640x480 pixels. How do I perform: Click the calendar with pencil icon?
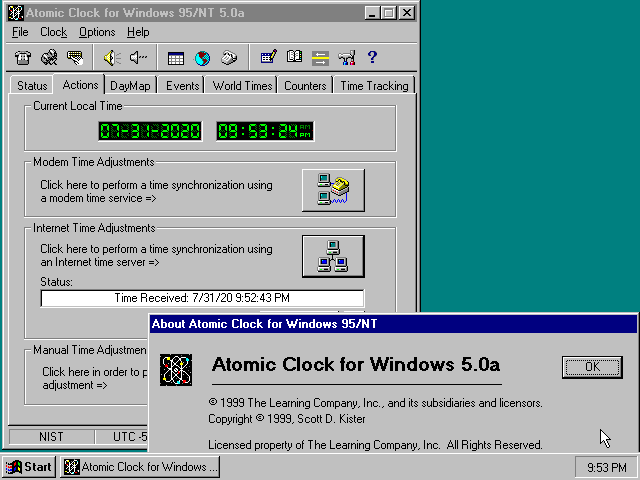click(268, 57)
